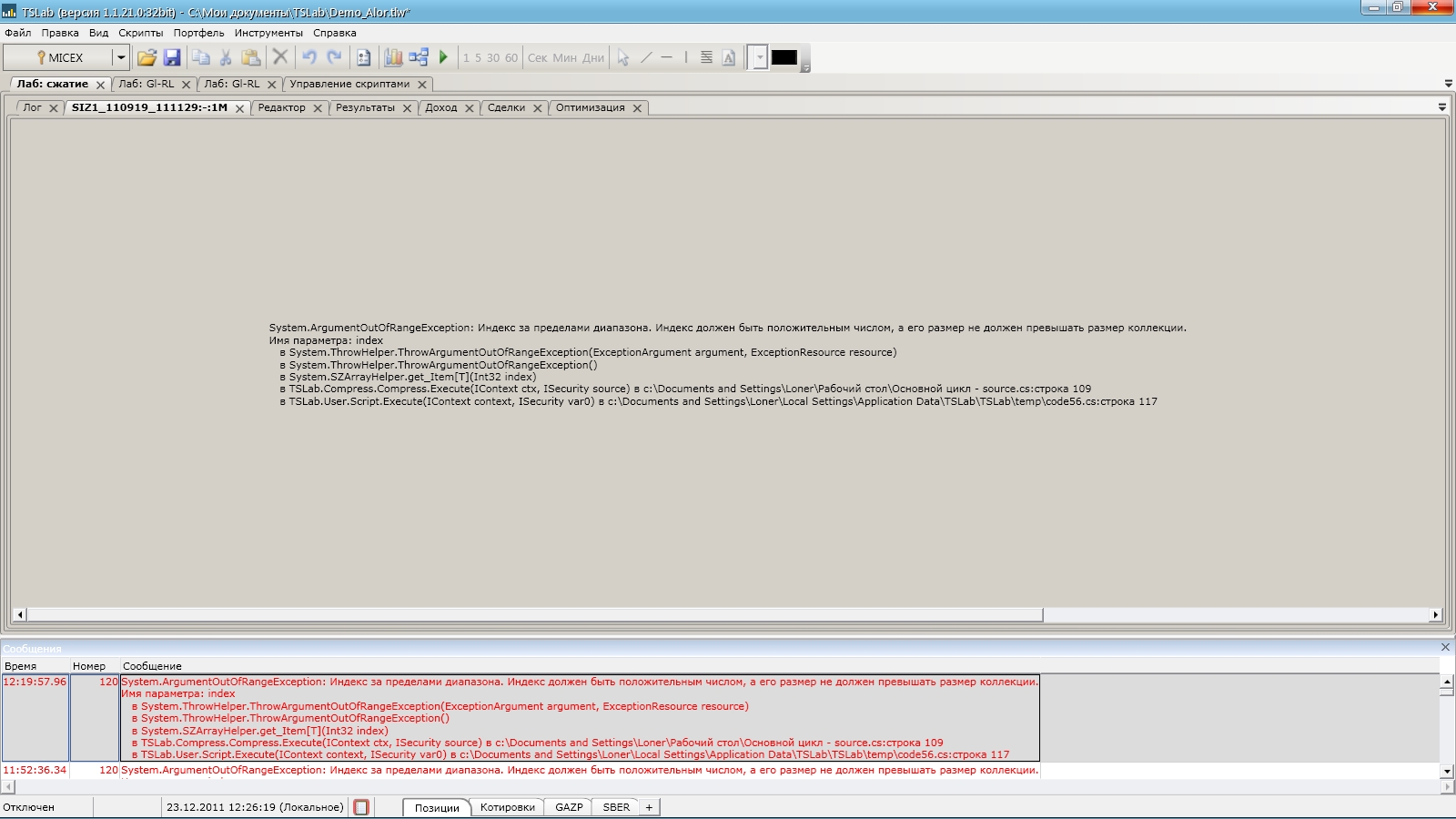
Task: Run the script with green play button
Action: (x=444, y=57)
